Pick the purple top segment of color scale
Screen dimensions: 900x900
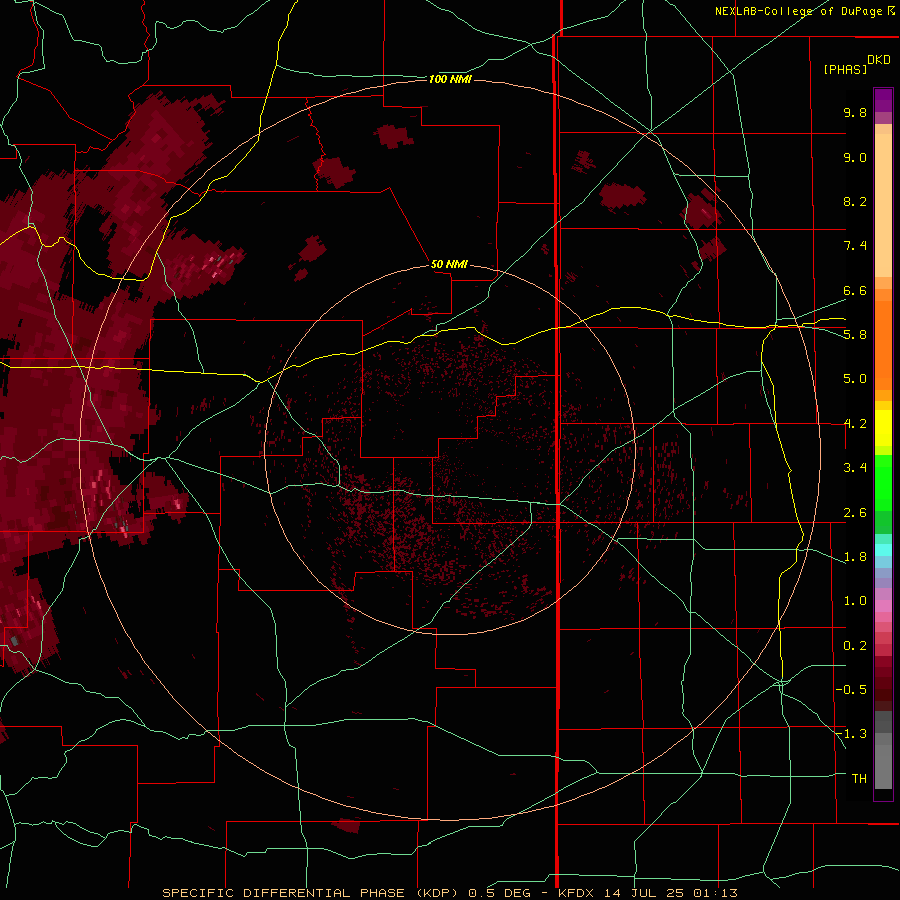click(883, 100)
